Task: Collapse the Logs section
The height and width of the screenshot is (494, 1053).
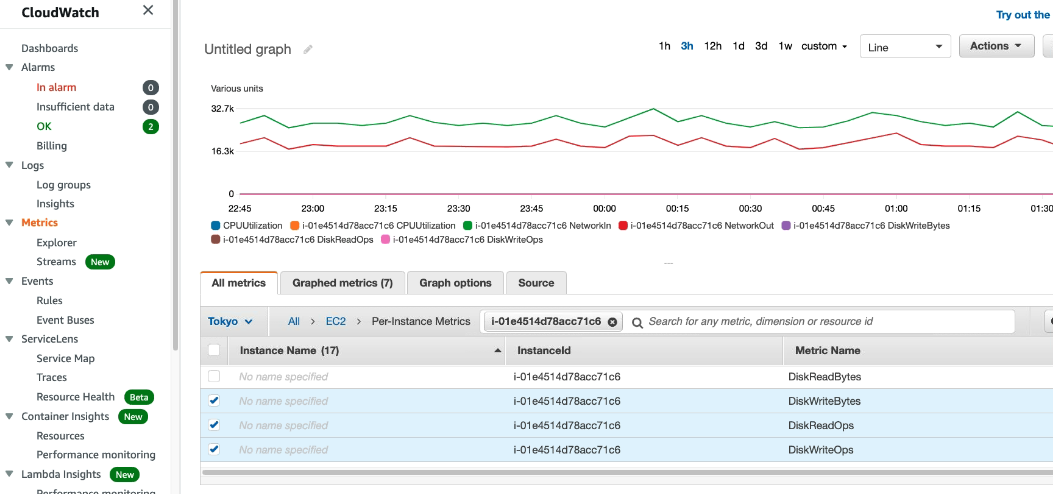Action: [9, 165]
